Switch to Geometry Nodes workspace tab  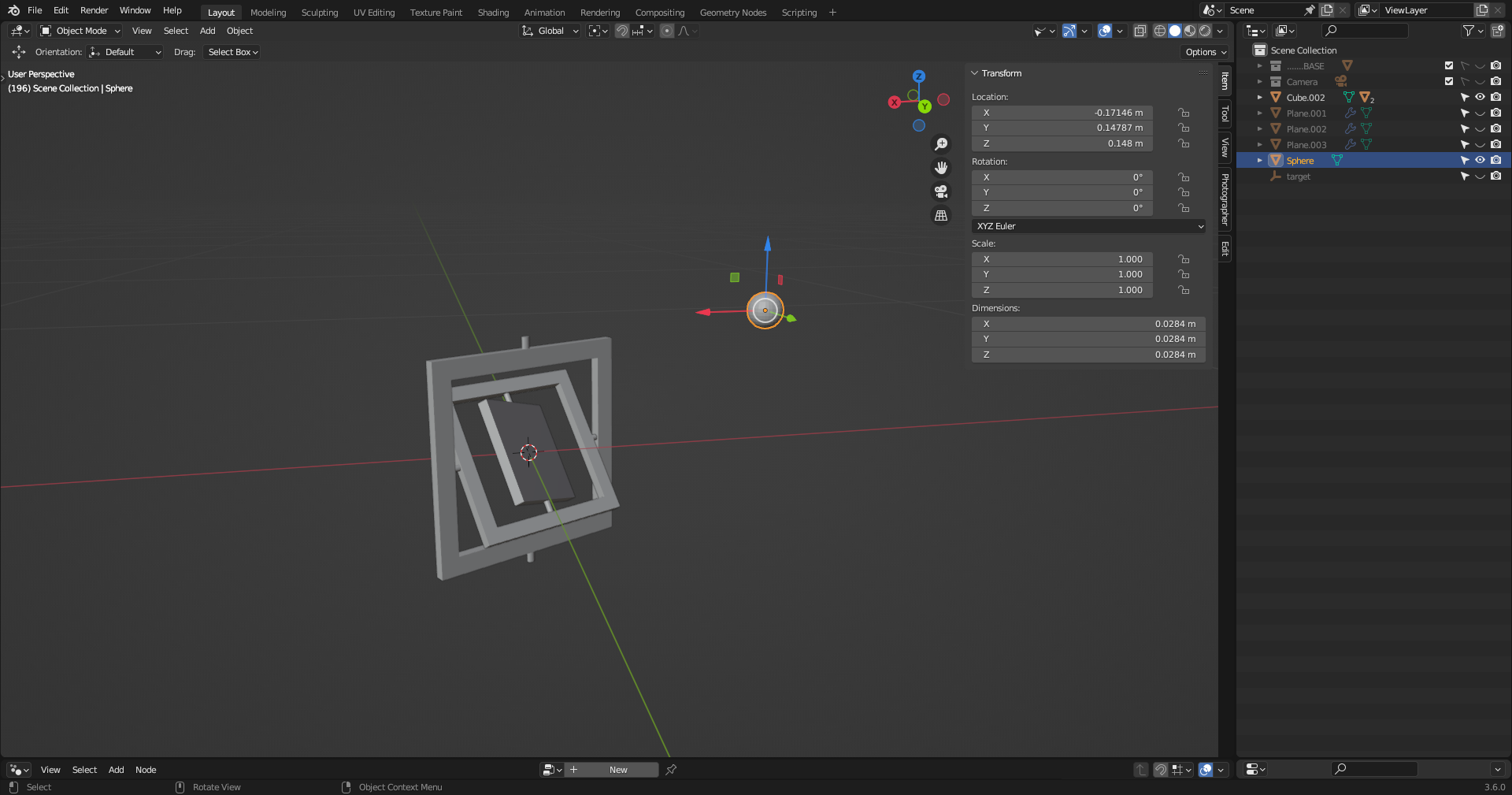(x=733, y=13)
